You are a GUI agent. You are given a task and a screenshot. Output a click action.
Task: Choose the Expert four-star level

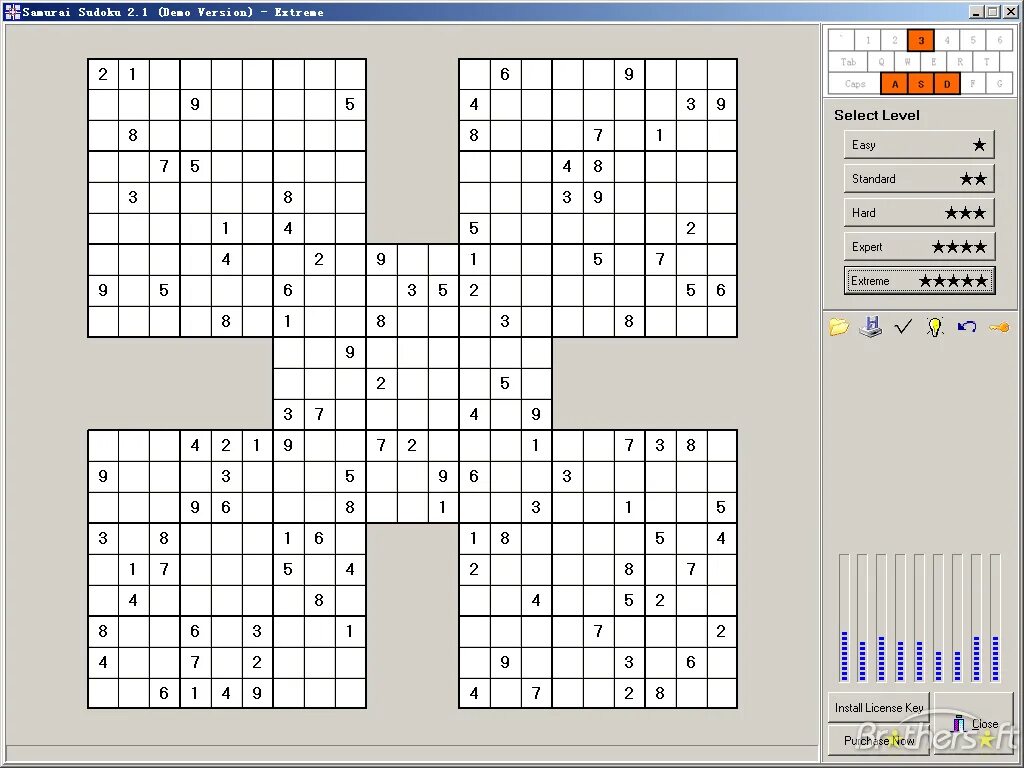click(919, 247)
